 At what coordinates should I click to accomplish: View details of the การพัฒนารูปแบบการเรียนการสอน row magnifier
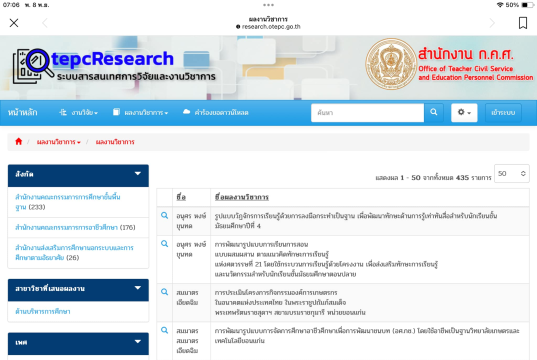tap(164, 244)
